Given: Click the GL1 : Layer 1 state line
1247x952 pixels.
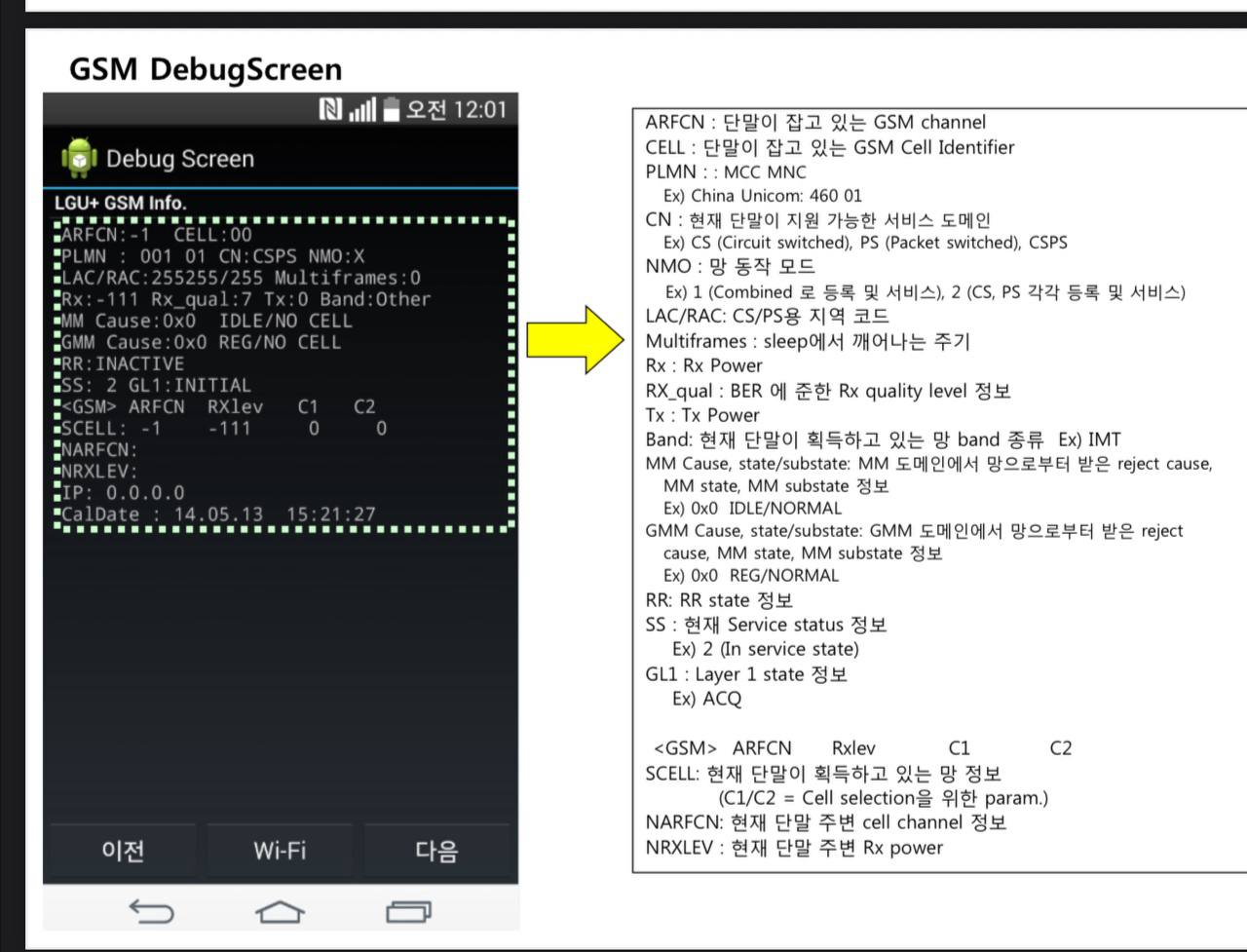Looking at the screenshot, I should (x=746, y=674).
